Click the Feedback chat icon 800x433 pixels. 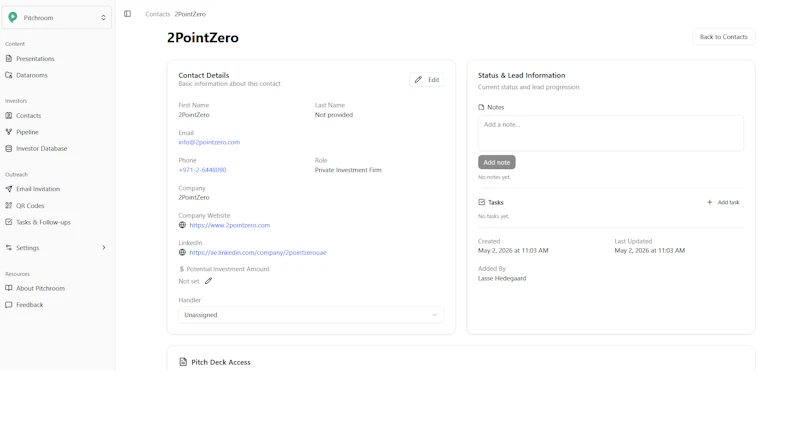9,305
